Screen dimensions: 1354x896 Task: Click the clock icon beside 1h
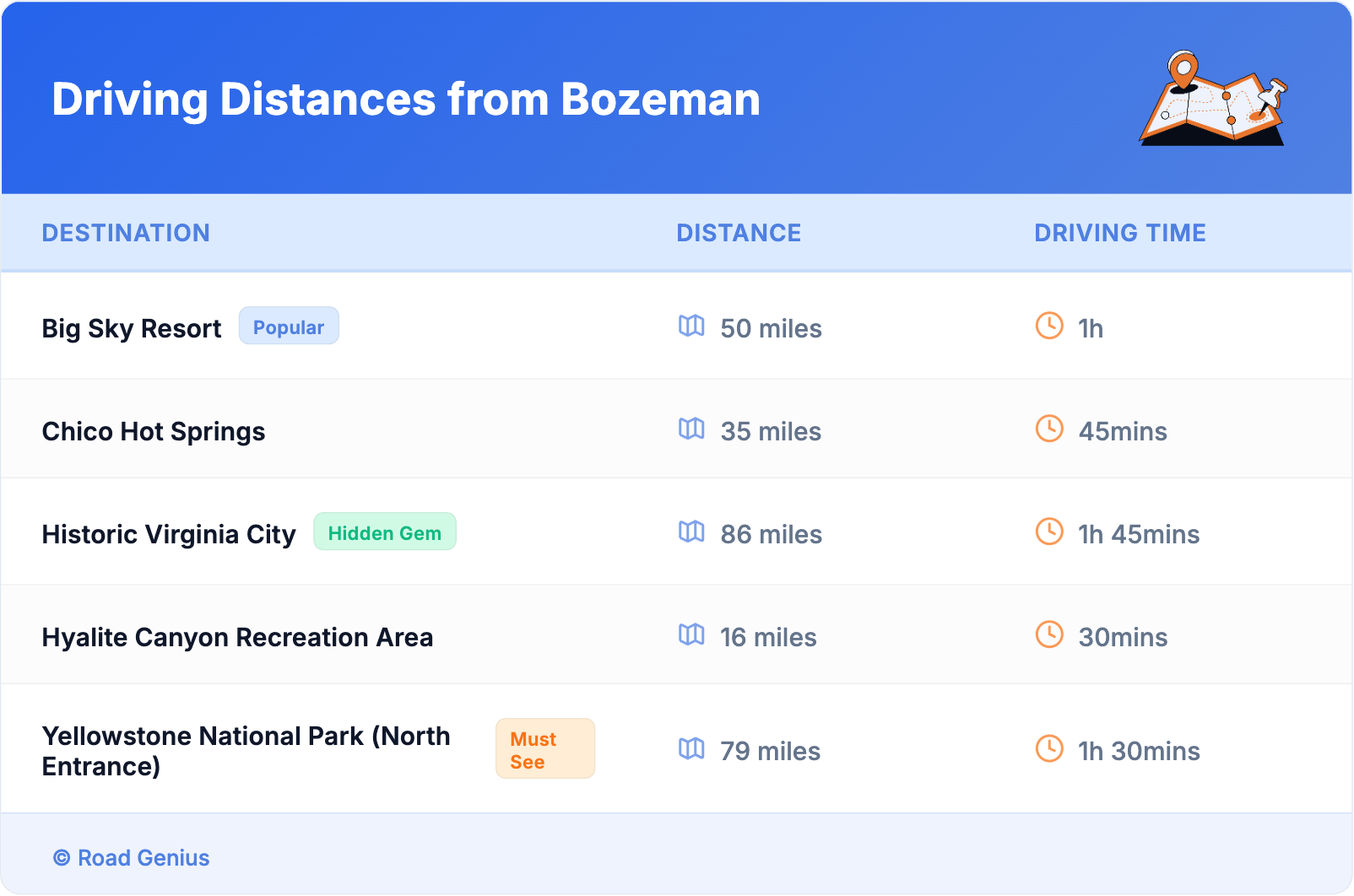(1049, 326)
